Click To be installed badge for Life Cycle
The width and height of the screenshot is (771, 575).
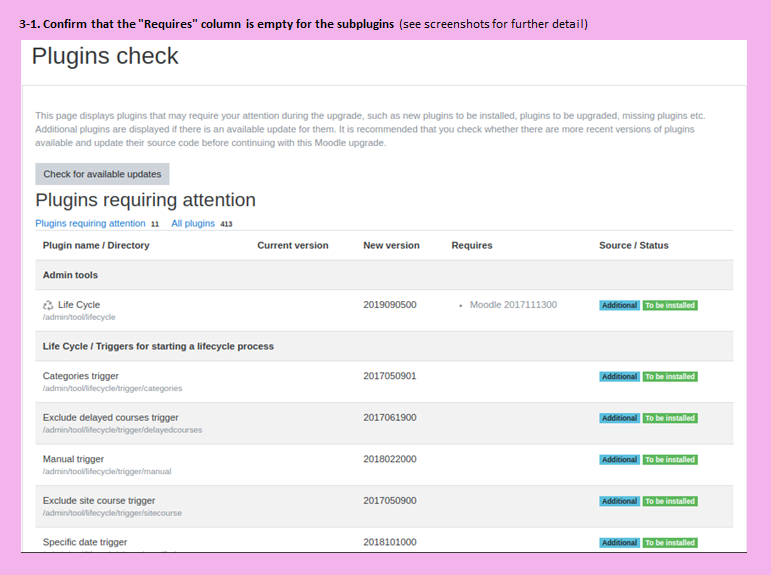[x=670, y=305]
